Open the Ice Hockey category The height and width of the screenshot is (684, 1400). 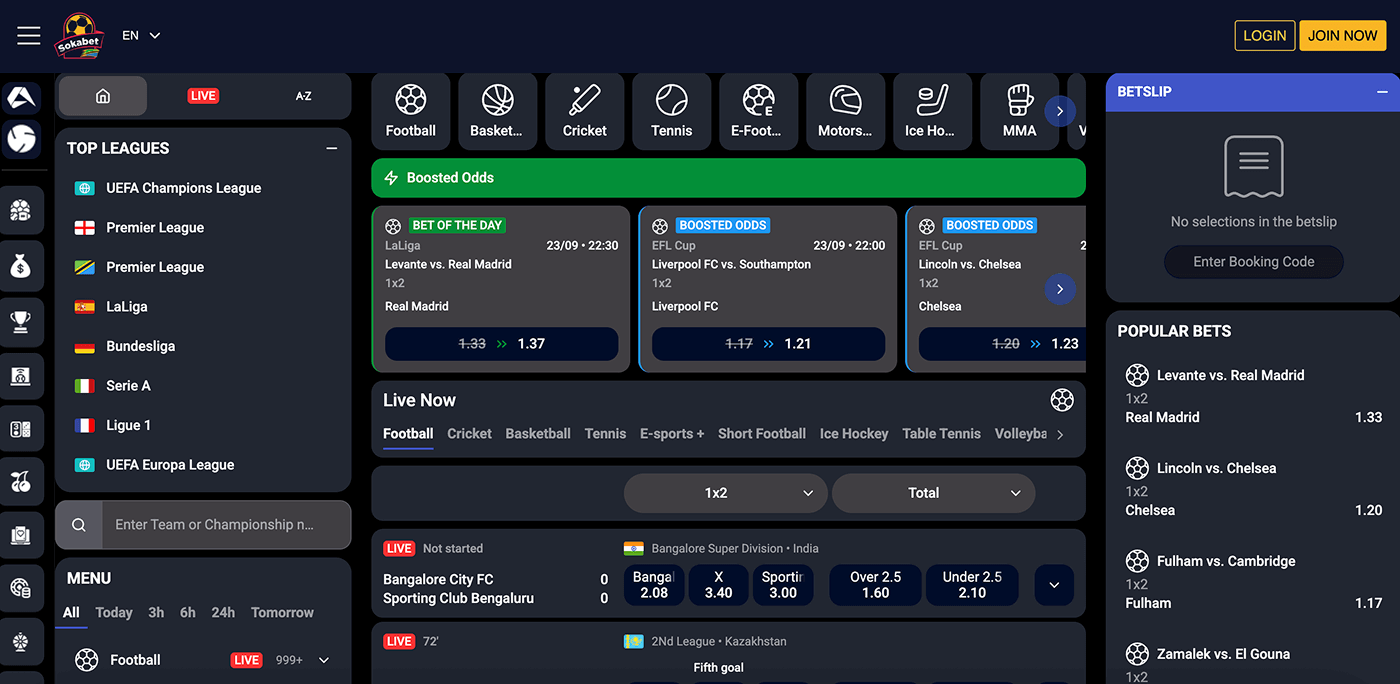click(x=932, y=110)
